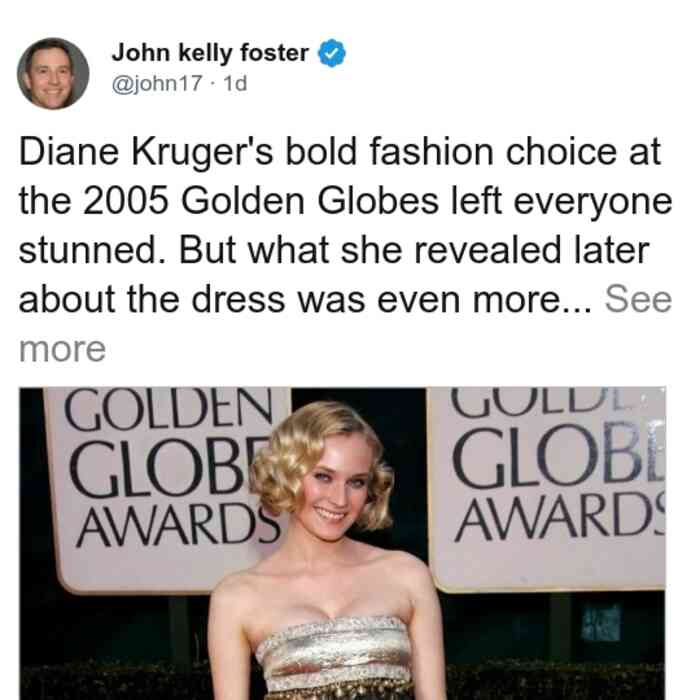Click 'But what she revealed later' in the post

(x=414, y=250)
